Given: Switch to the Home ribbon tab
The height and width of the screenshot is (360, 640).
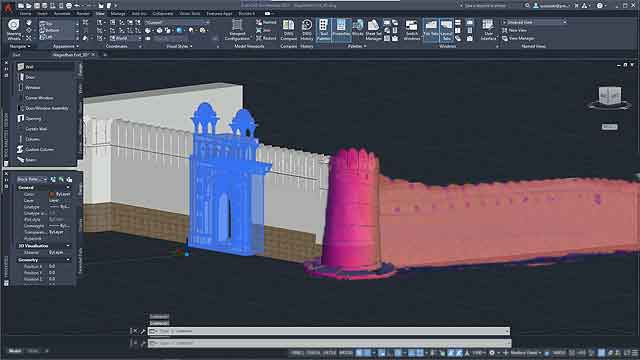Looking at the screenshot, I should pos(25,13).
